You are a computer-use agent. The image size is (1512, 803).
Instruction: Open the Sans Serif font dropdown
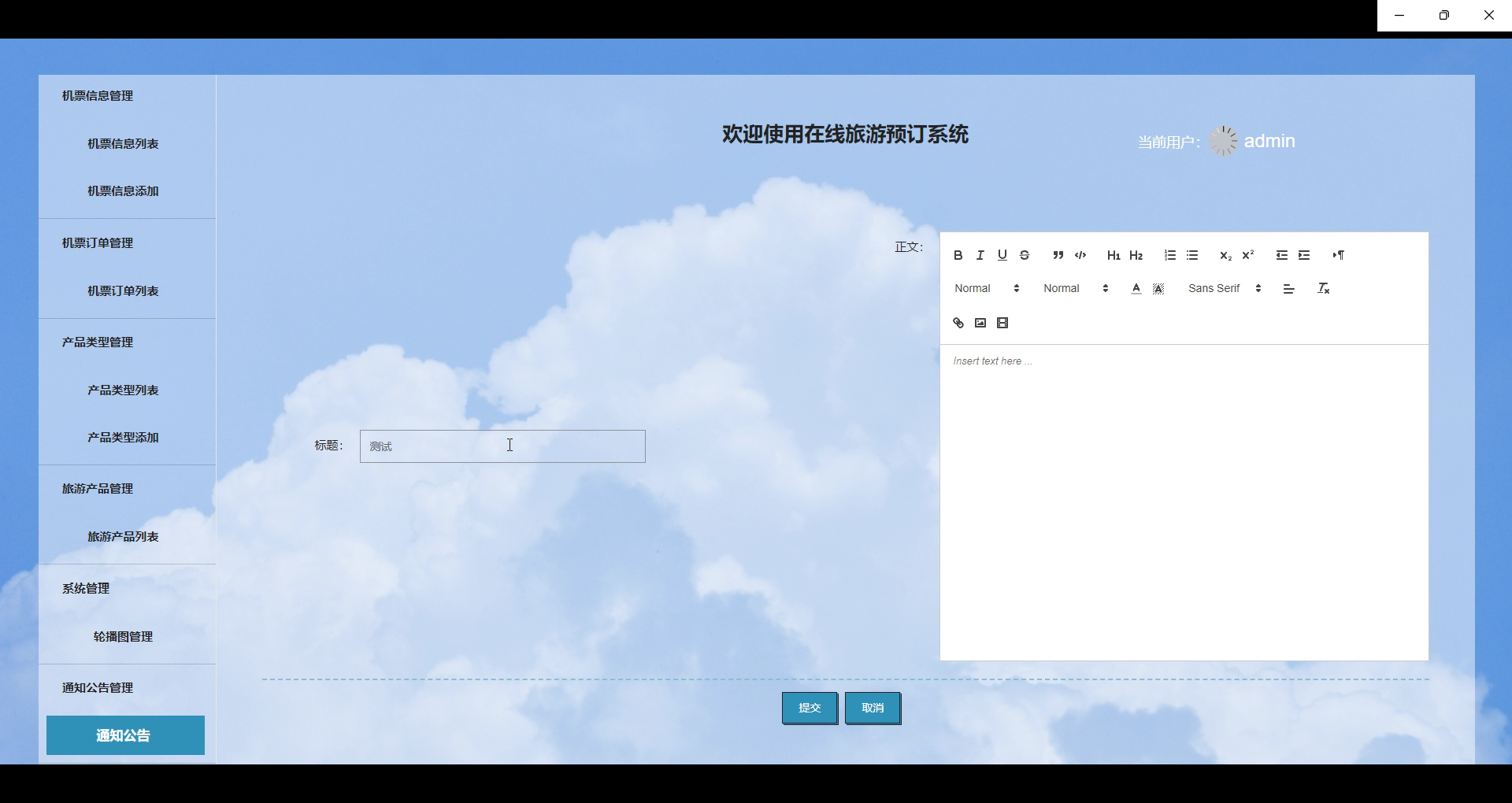point(1225,289)
